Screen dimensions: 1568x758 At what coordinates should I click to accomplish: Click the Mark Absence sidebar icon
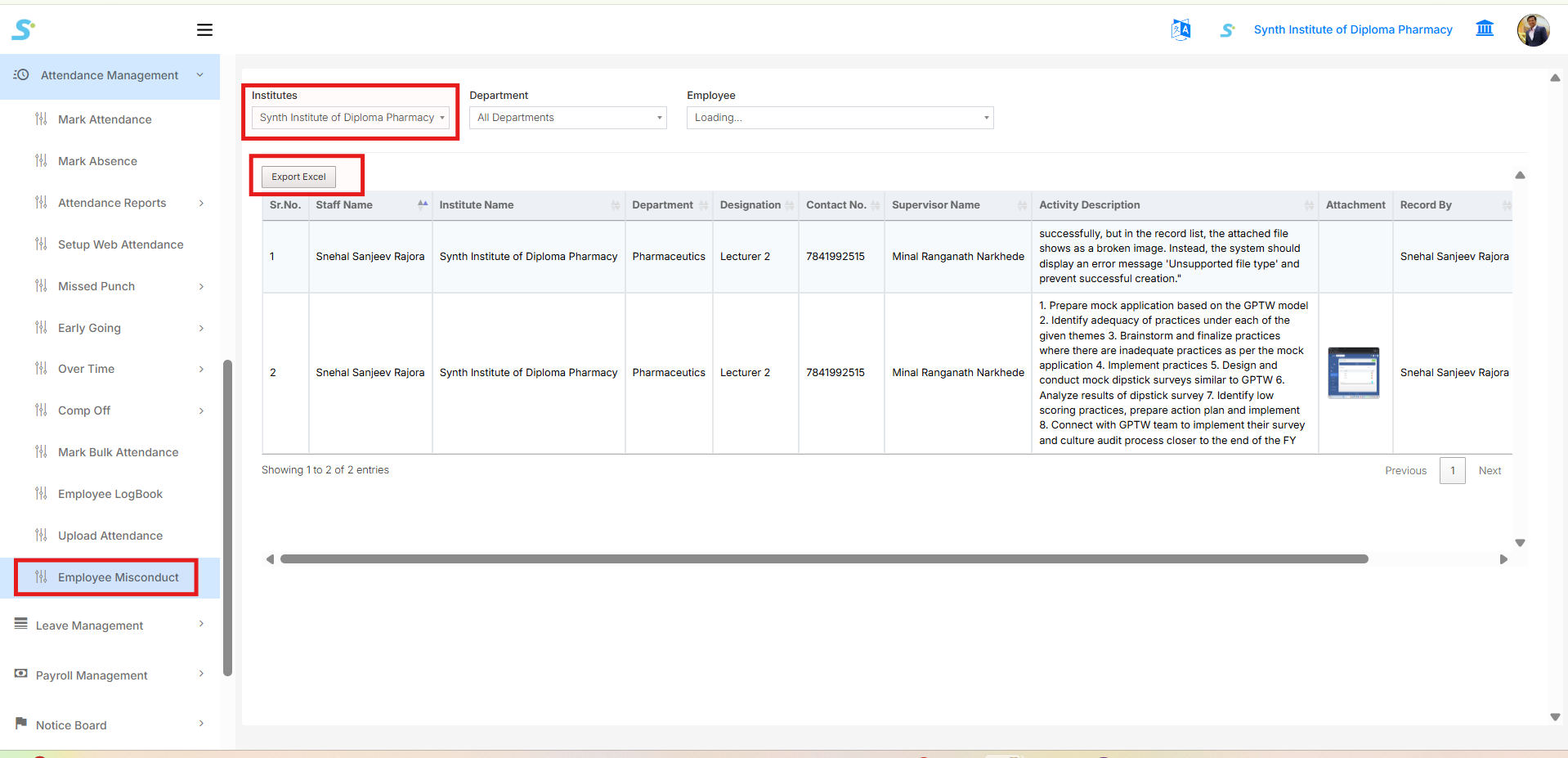pyautogui.click(x=41, y=160)
